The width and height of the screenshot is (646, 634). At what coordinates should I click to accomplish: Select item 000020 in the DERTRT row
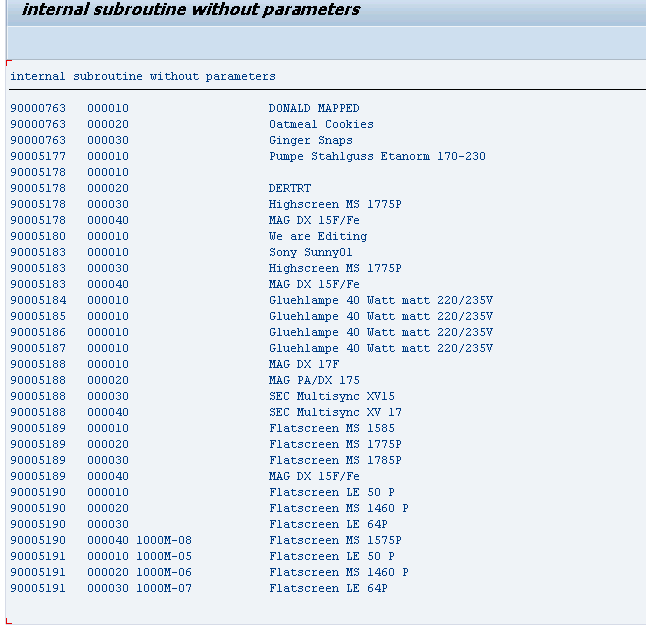coord(108,188)
